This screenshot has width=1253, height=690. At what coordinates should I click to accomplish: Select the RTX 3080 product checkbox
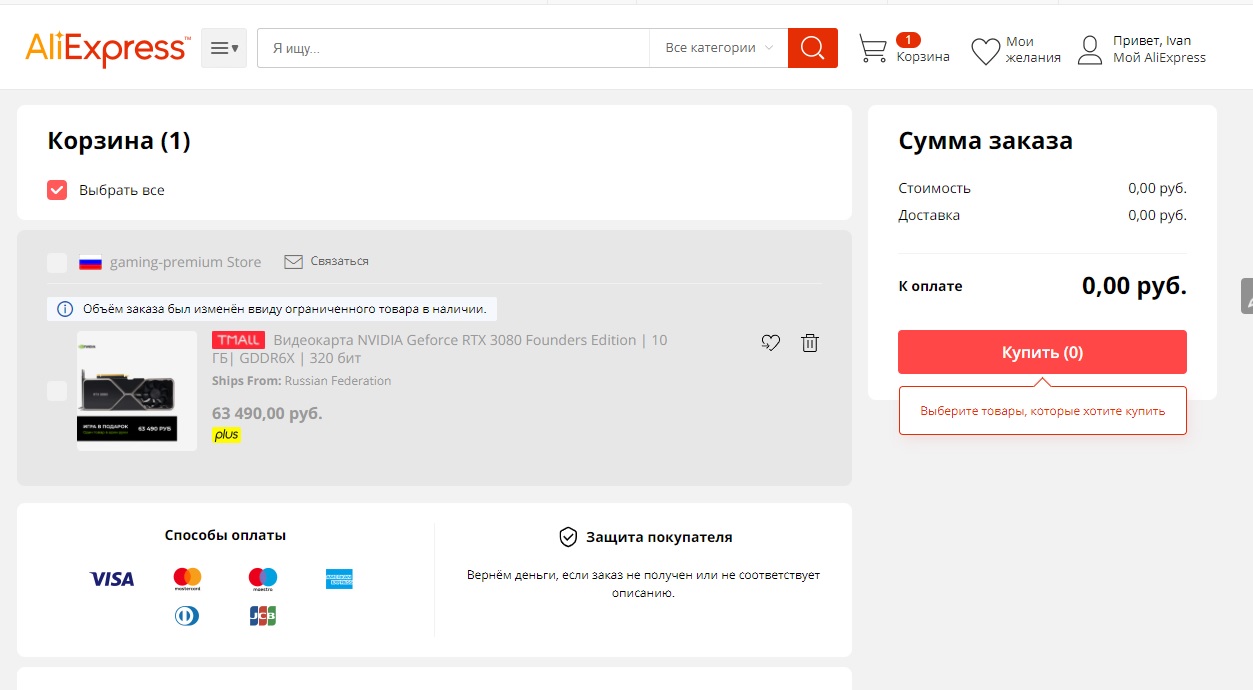(57, 391)
